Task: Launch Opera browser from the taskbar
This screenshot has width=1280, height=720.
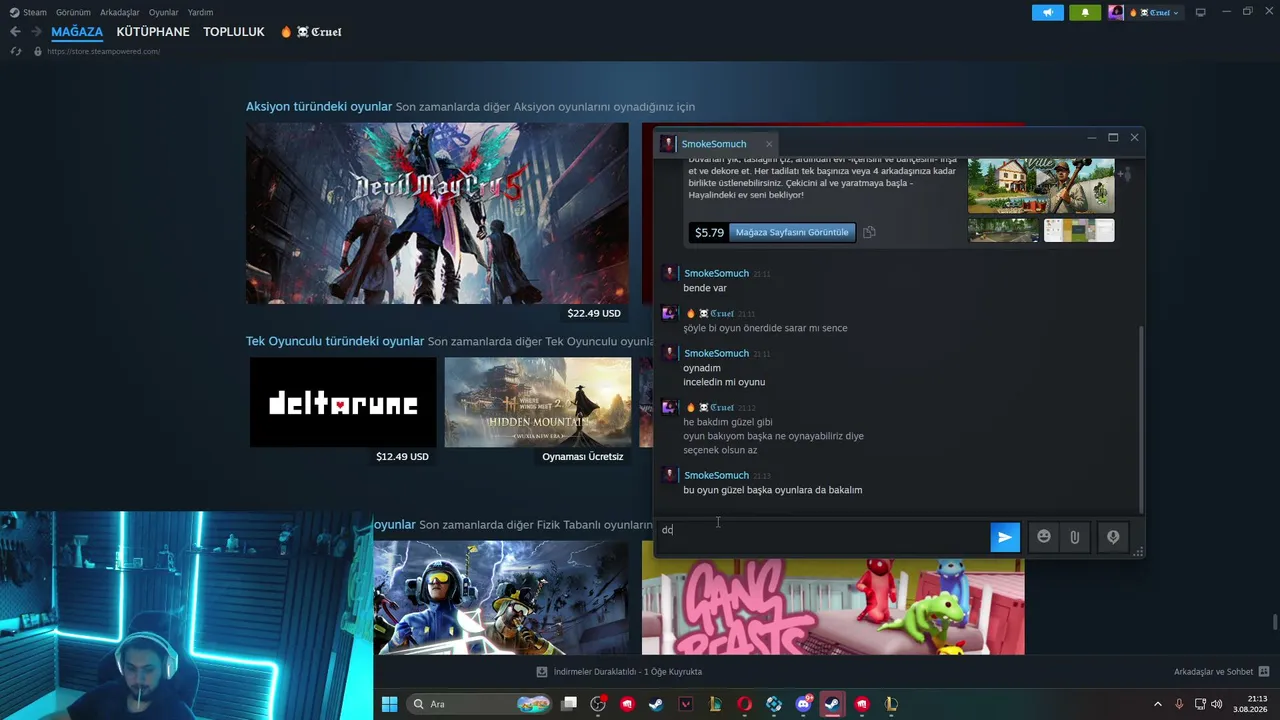Action: point(744,704)
